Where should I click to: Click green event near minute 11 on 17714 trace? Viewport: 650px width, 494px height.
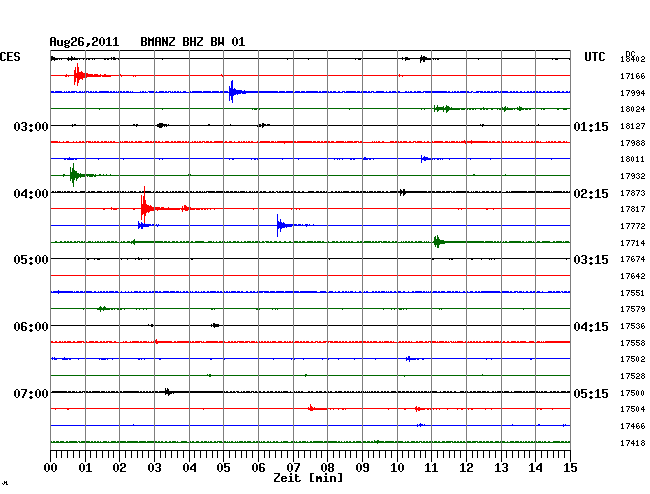[438, 242]
